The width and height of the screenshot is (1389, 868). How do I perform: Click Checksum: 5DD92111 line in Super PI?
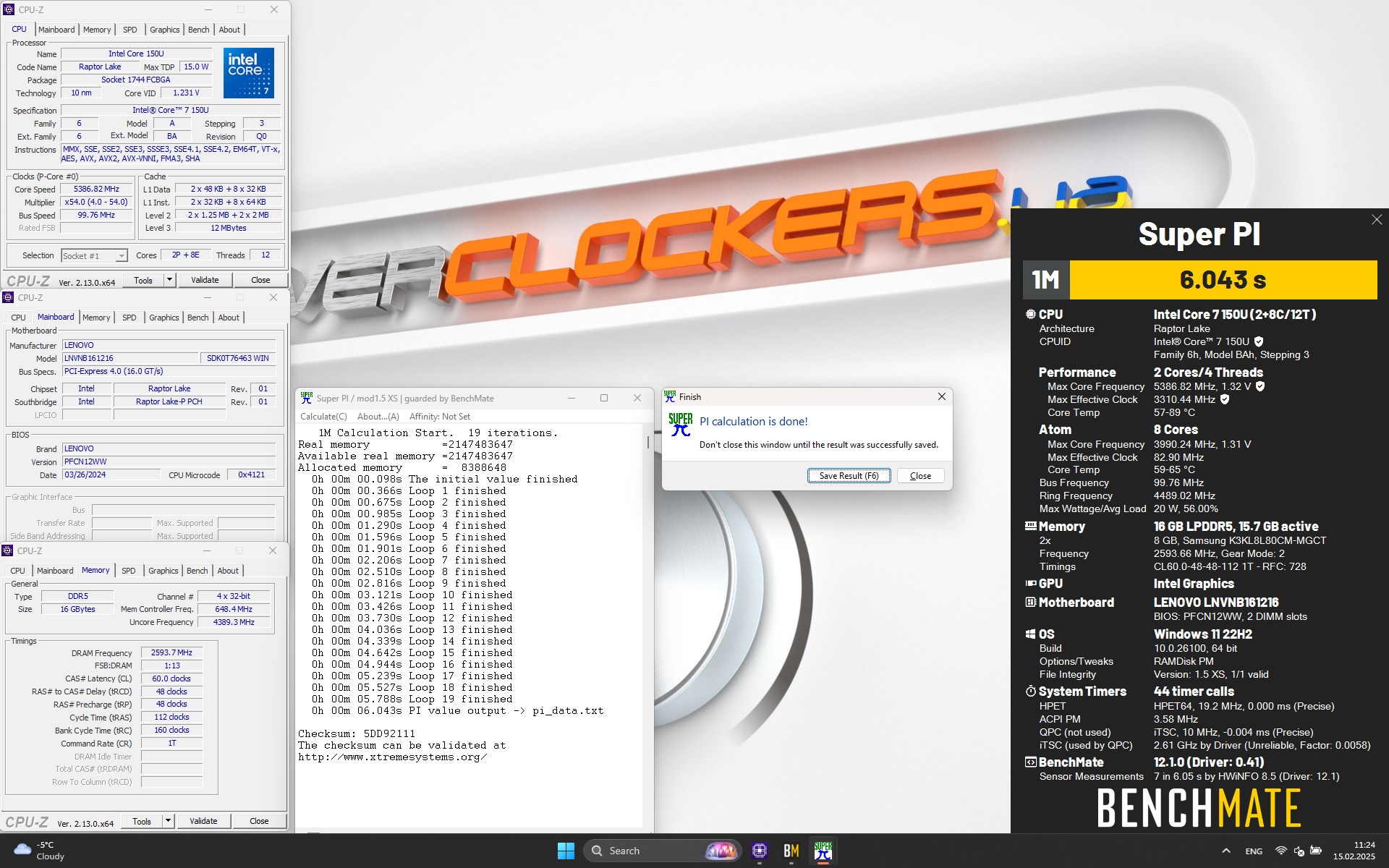click(x=357, y=733)
